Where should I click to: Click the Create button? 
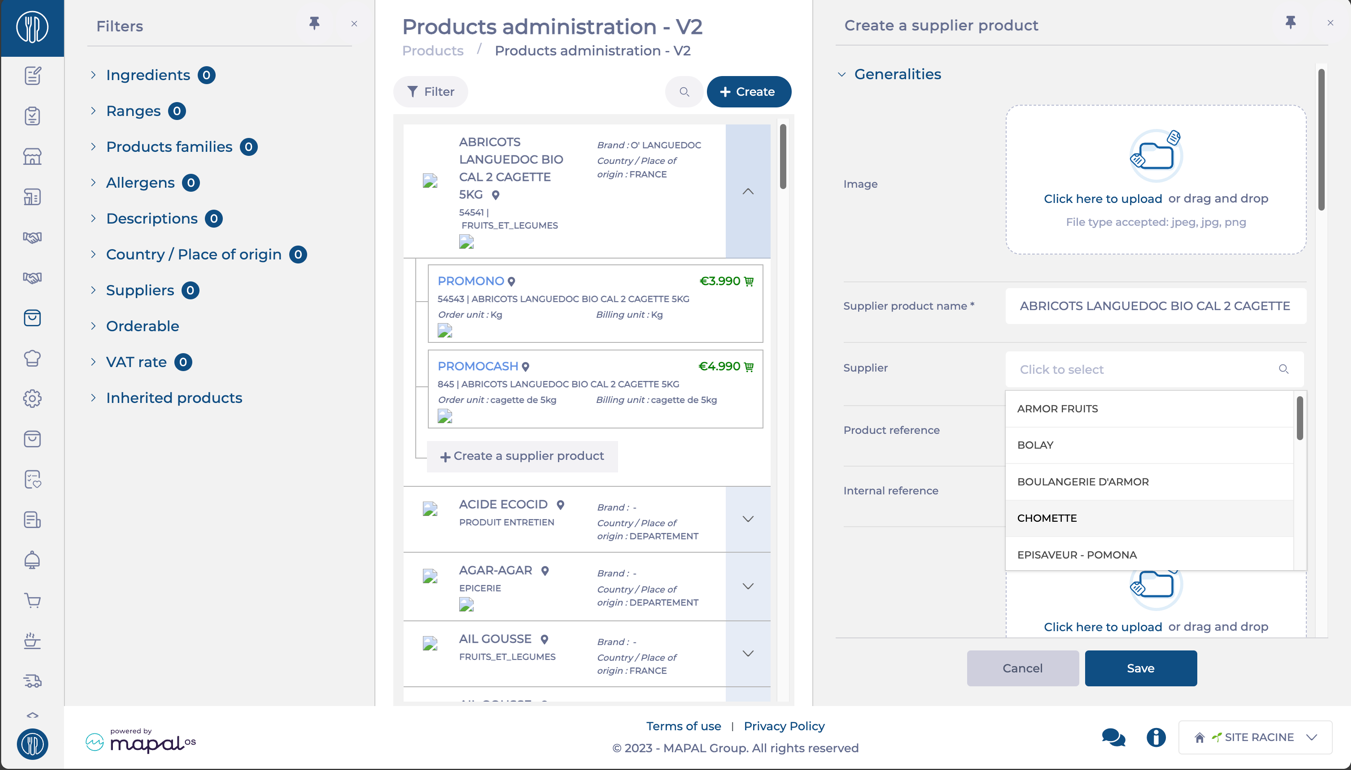pos(749,92)
